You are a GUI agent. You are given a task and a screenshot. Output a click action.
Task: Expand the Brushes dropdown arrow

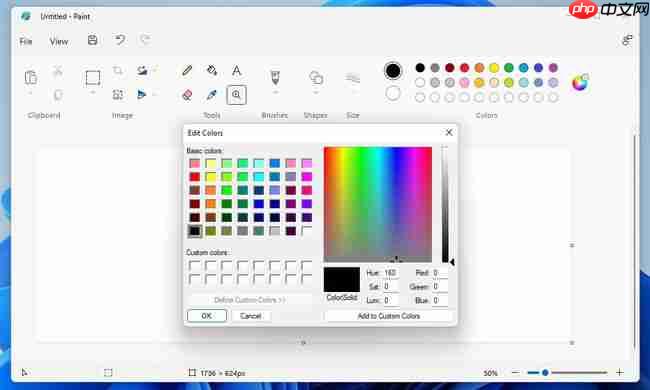[x=275, y=93]
